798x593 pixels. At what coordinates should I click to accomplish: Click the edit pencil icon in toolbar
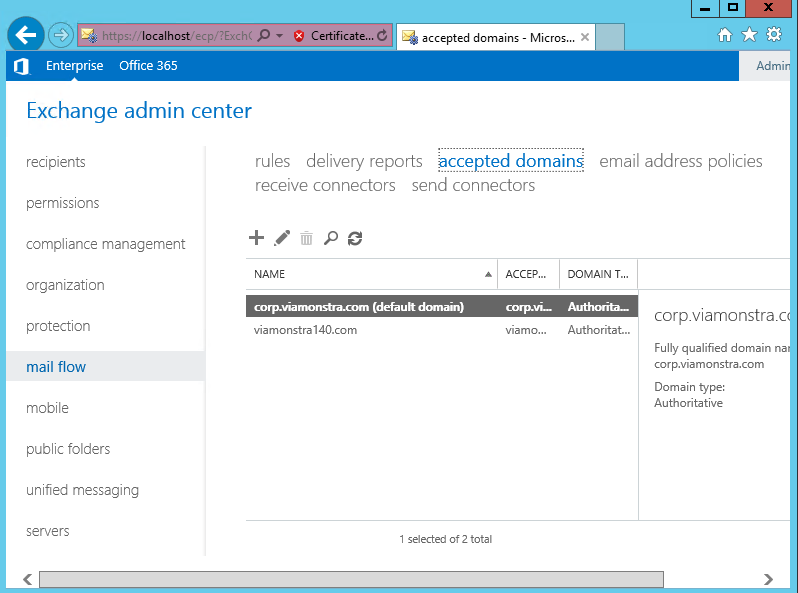(x=282, y=238)
